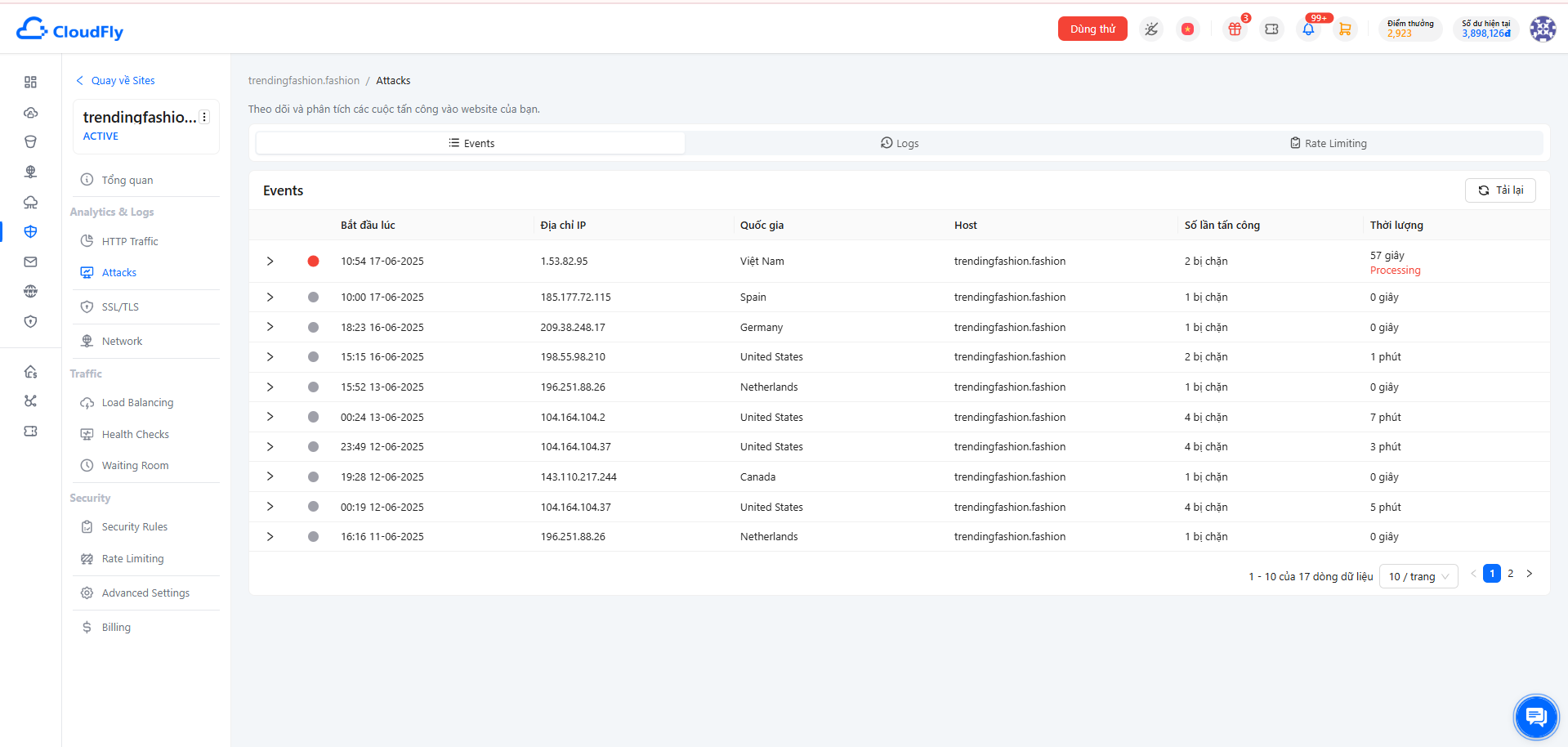Image resolution: width=1568 pixels, height=747 pixels.
Task: Click the user avatar icon
Action: pos(1543,29)
